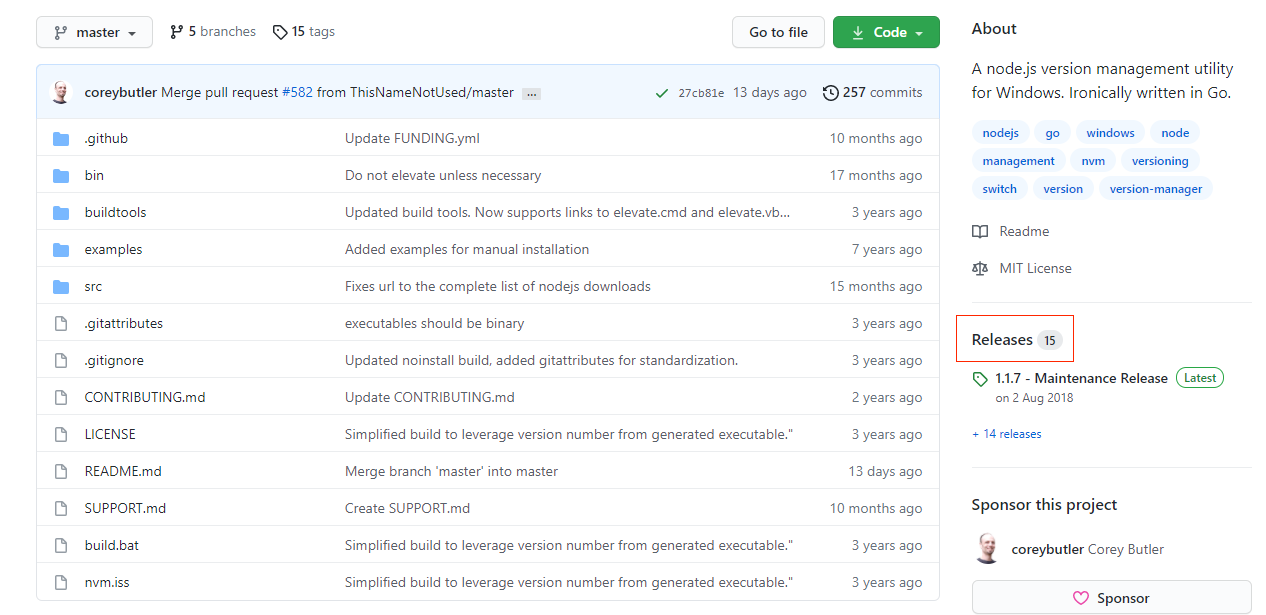Open commit 'executables should be binary'
Viewport: 1266px width, 615px height.
pos(434,323)
